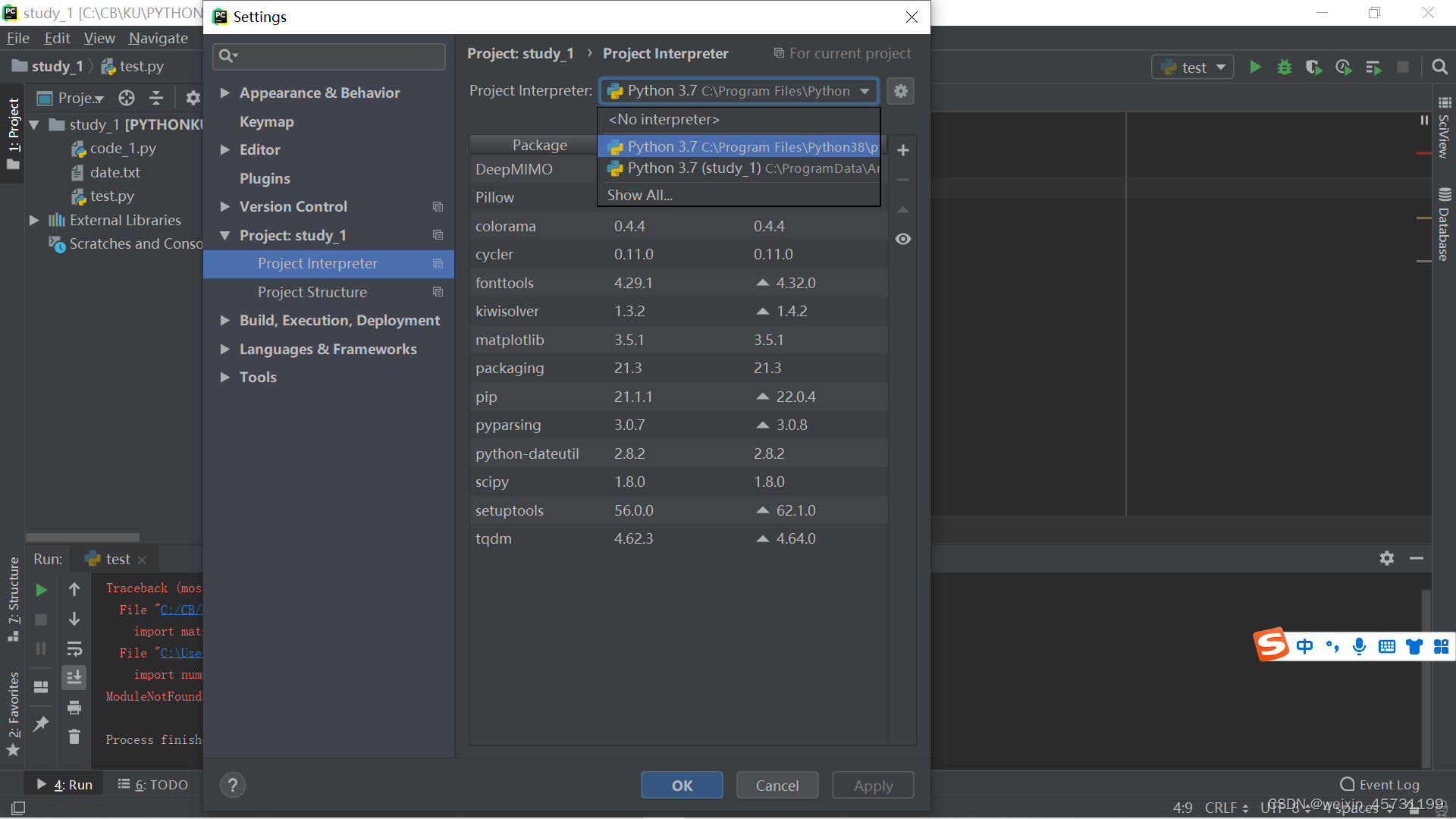Screen dimensions: 1456x819
Task: Focus the settings search field
Action: (x=329, y=56)
